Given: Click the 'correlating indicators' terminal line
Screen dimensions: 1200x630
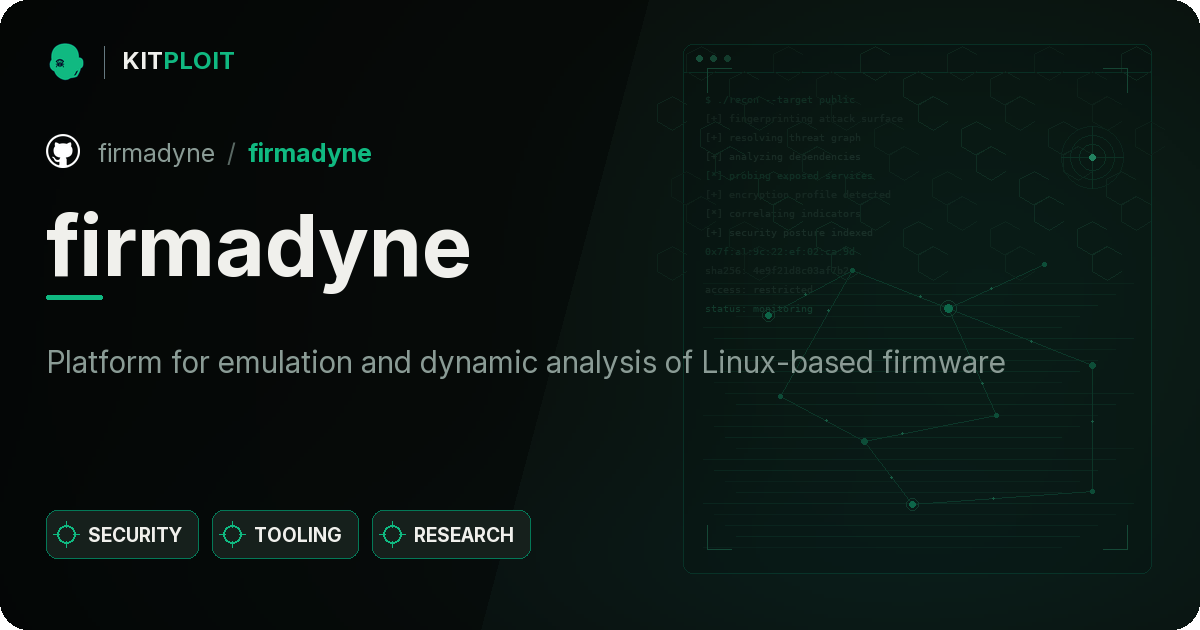Looking at the screenshot, I should [x=782, y=214].
